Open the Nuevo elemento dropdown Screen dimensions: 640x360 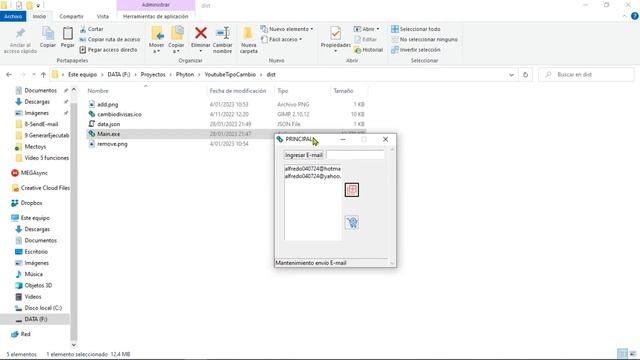pyautogui.click(x=287, y=29)
